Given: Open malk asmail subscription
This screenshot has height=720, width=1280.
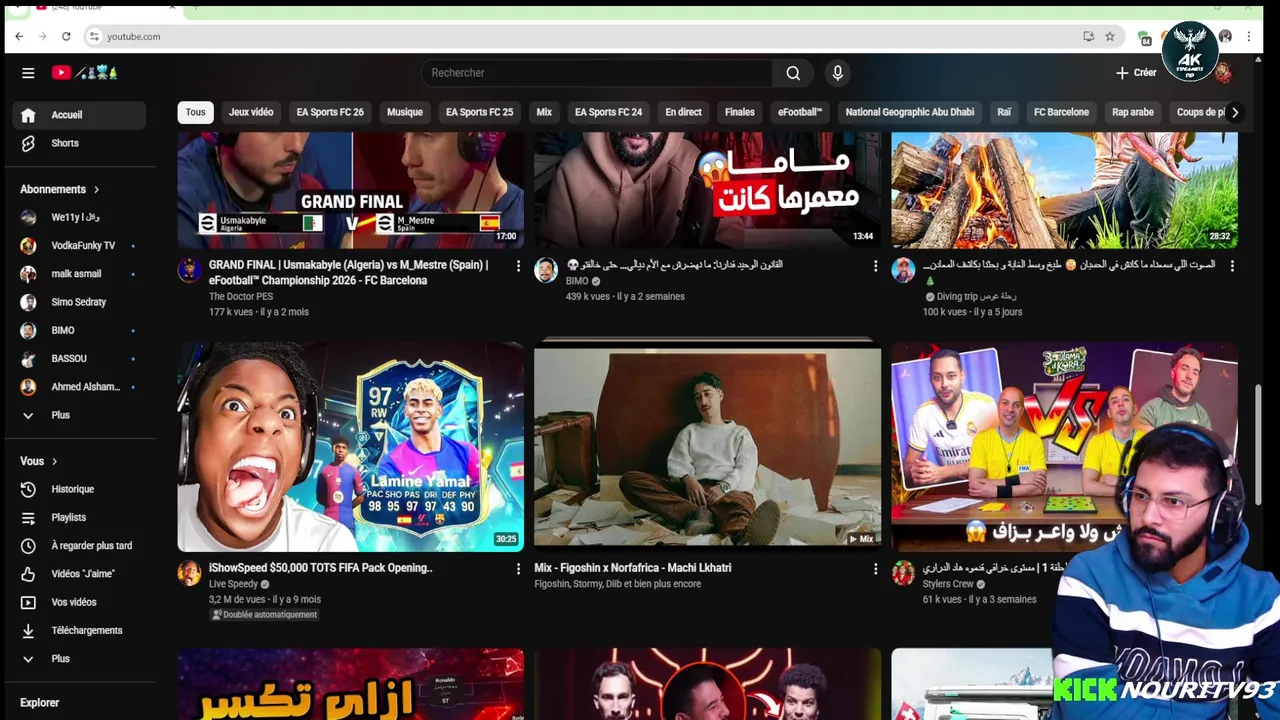Looking at the screenshot, I should tap(80, 274).
